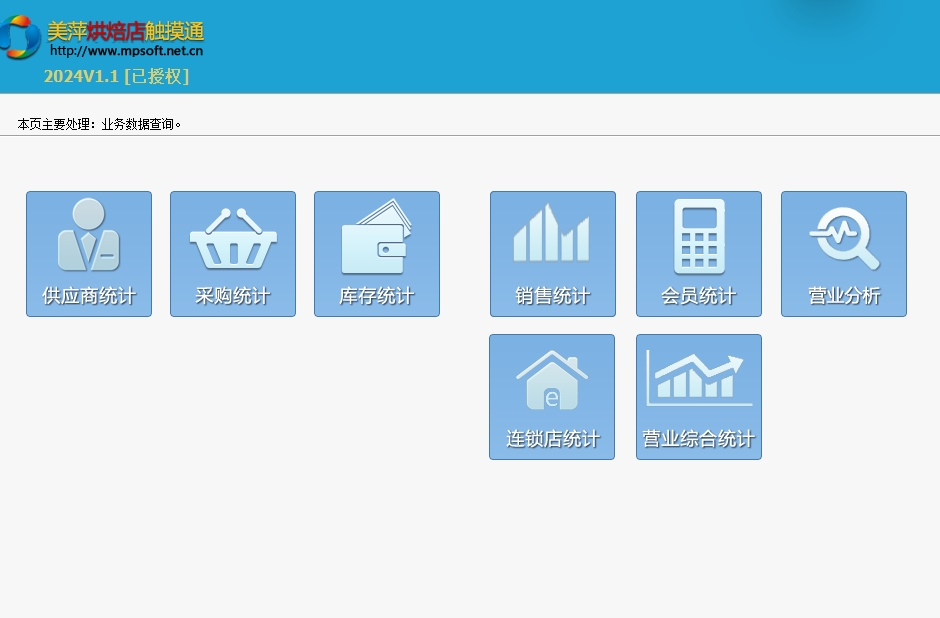Click the supplier businessman icon

click(88, 236)
